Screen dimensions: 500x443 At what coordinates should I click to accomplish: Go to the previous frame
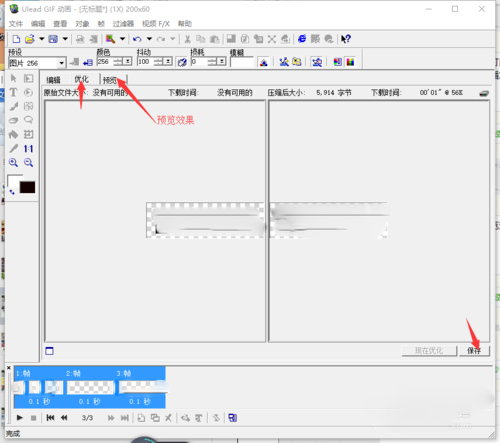[x=64, y=418]
